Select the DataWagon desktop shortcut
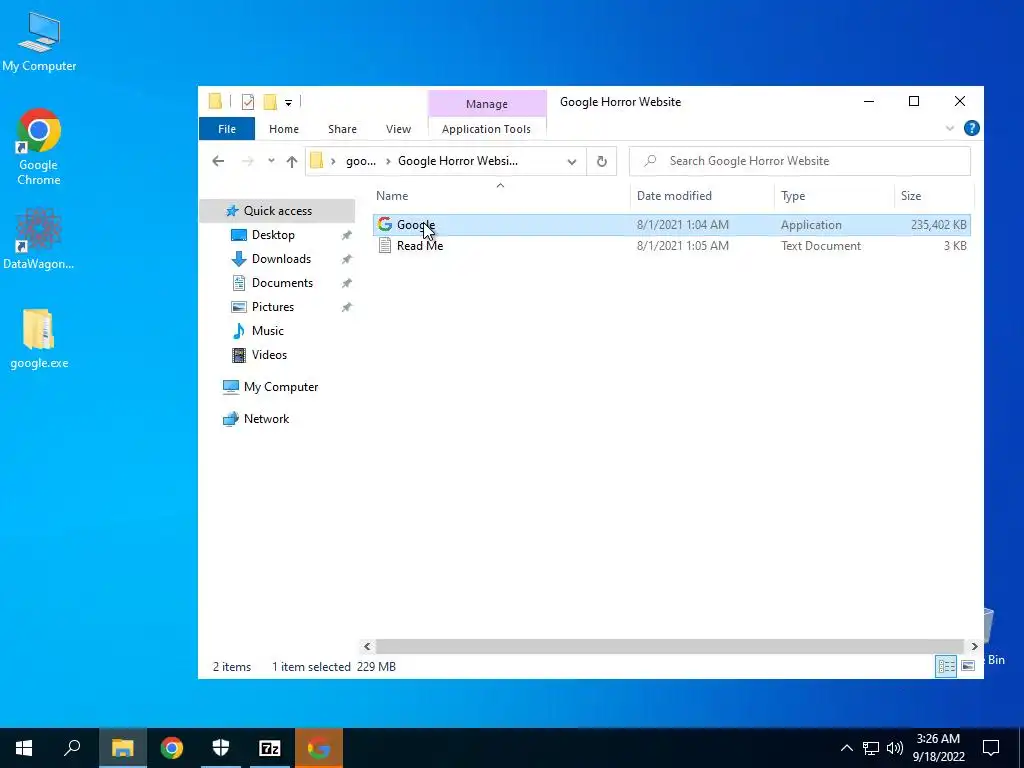1024x768 pixels. pos(39,239)
